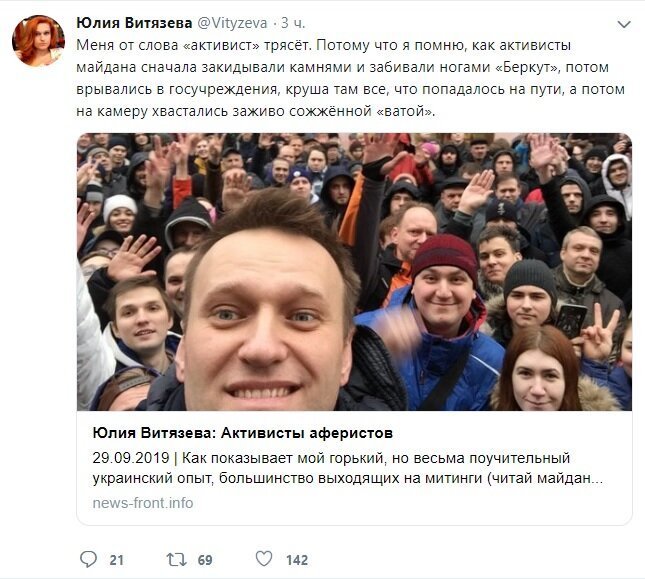Viewport: 645px width, 579px height.
Task: Click the retweet count 69
Action: coord(205,560)
